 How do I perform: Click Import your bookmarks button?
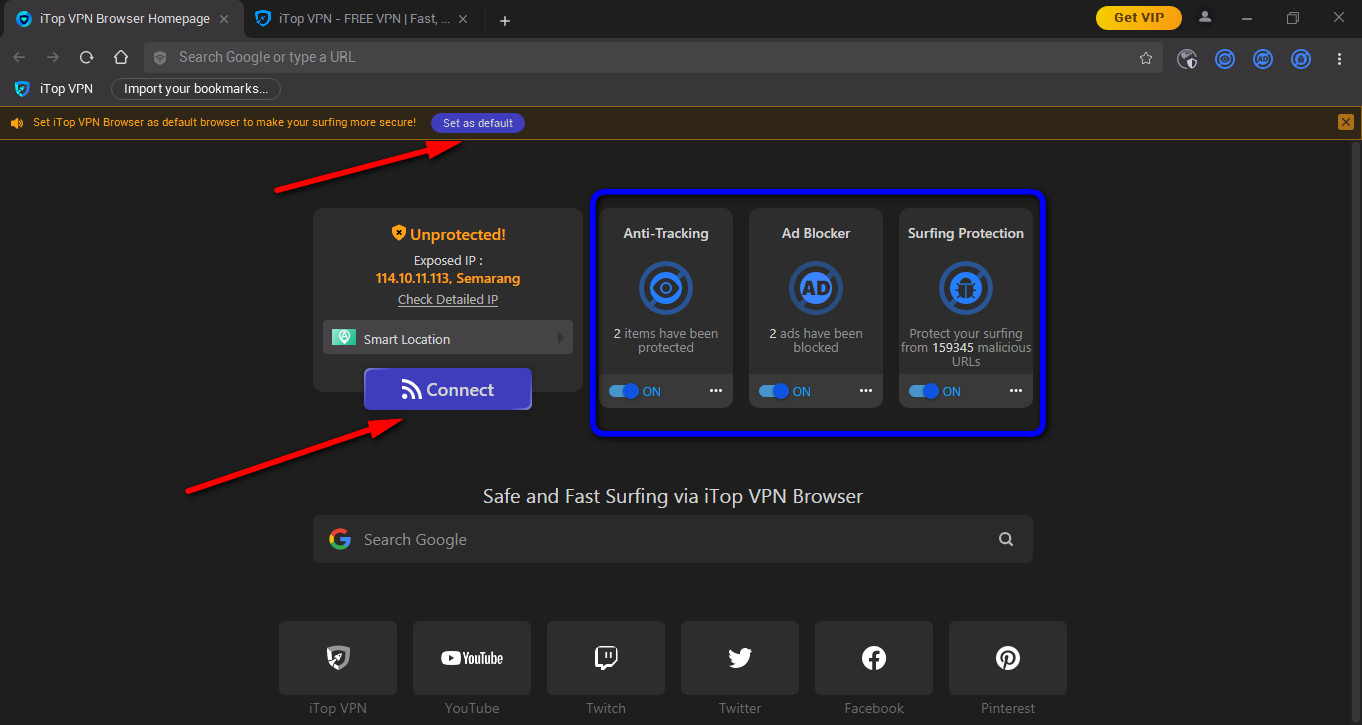pyautogui.click(x=196, y=89)
